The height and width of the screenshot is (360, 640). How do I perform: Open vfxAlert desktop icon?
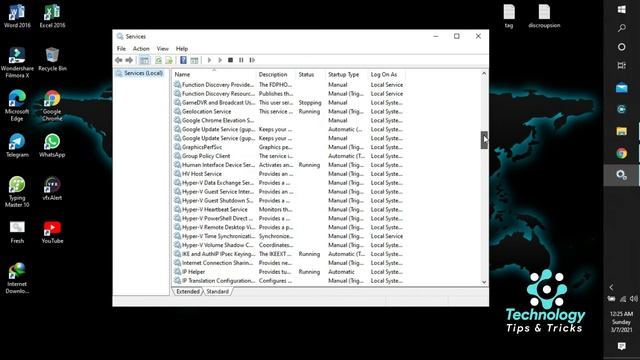[x=52, y=189]
